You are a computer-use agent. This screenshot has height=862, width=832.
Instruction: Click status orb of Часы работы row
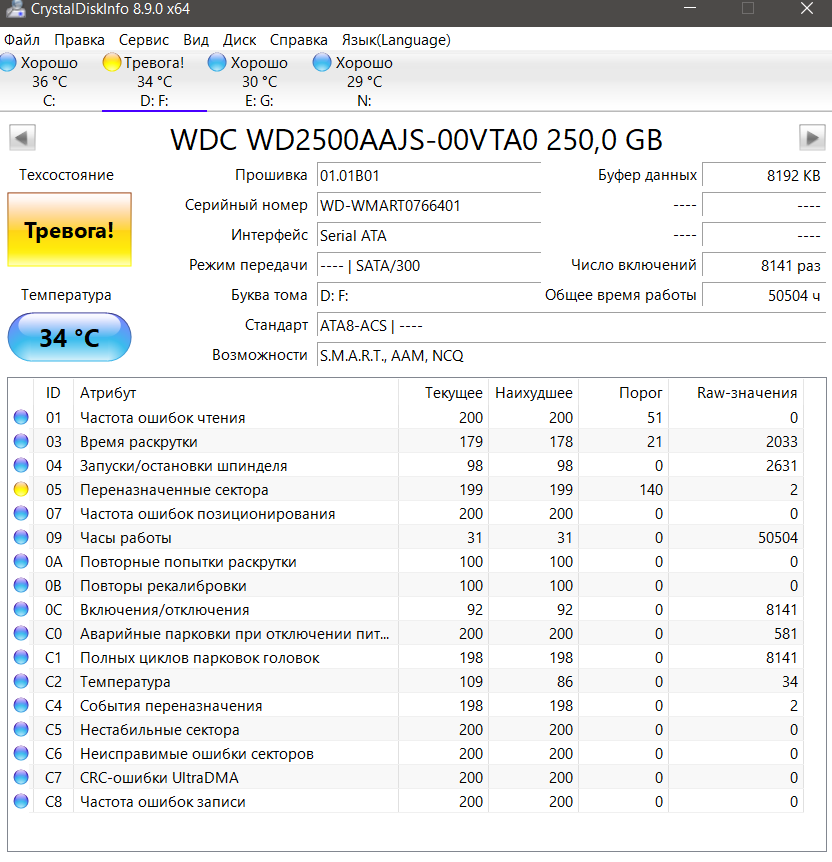tap(21, 537)
